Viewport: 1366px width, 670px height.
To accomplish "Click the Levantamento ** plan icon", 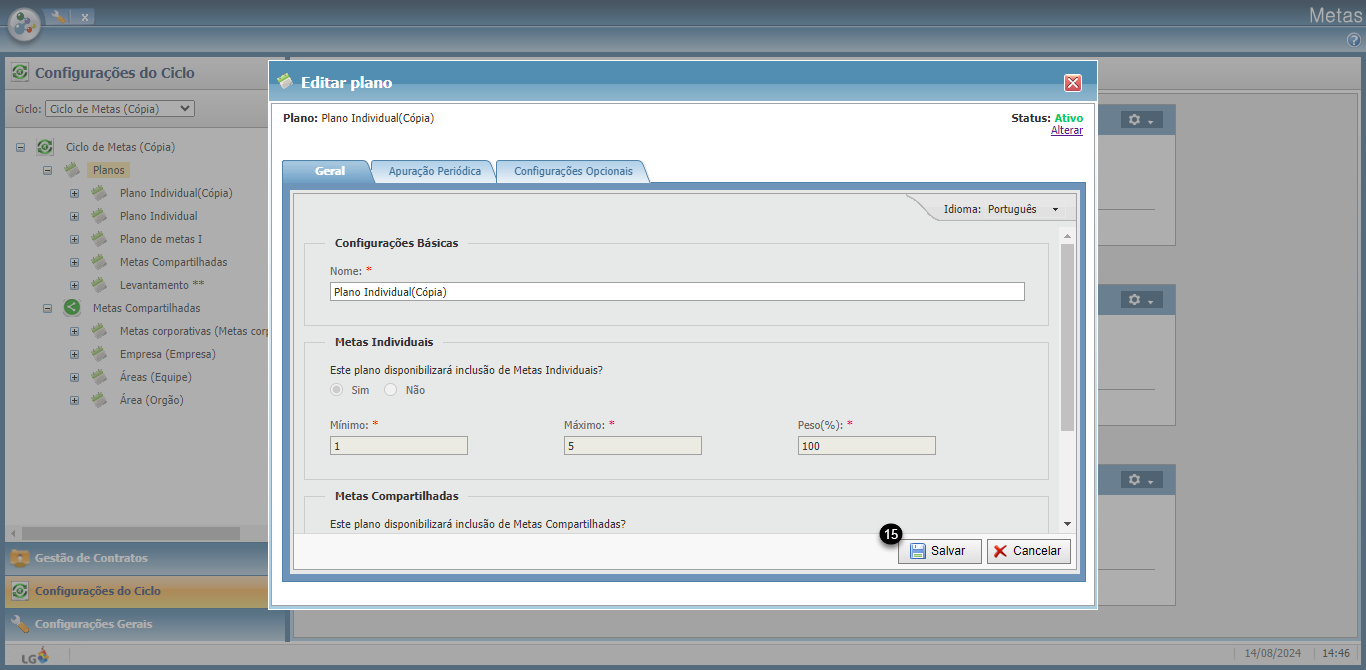I will point(99,285).
